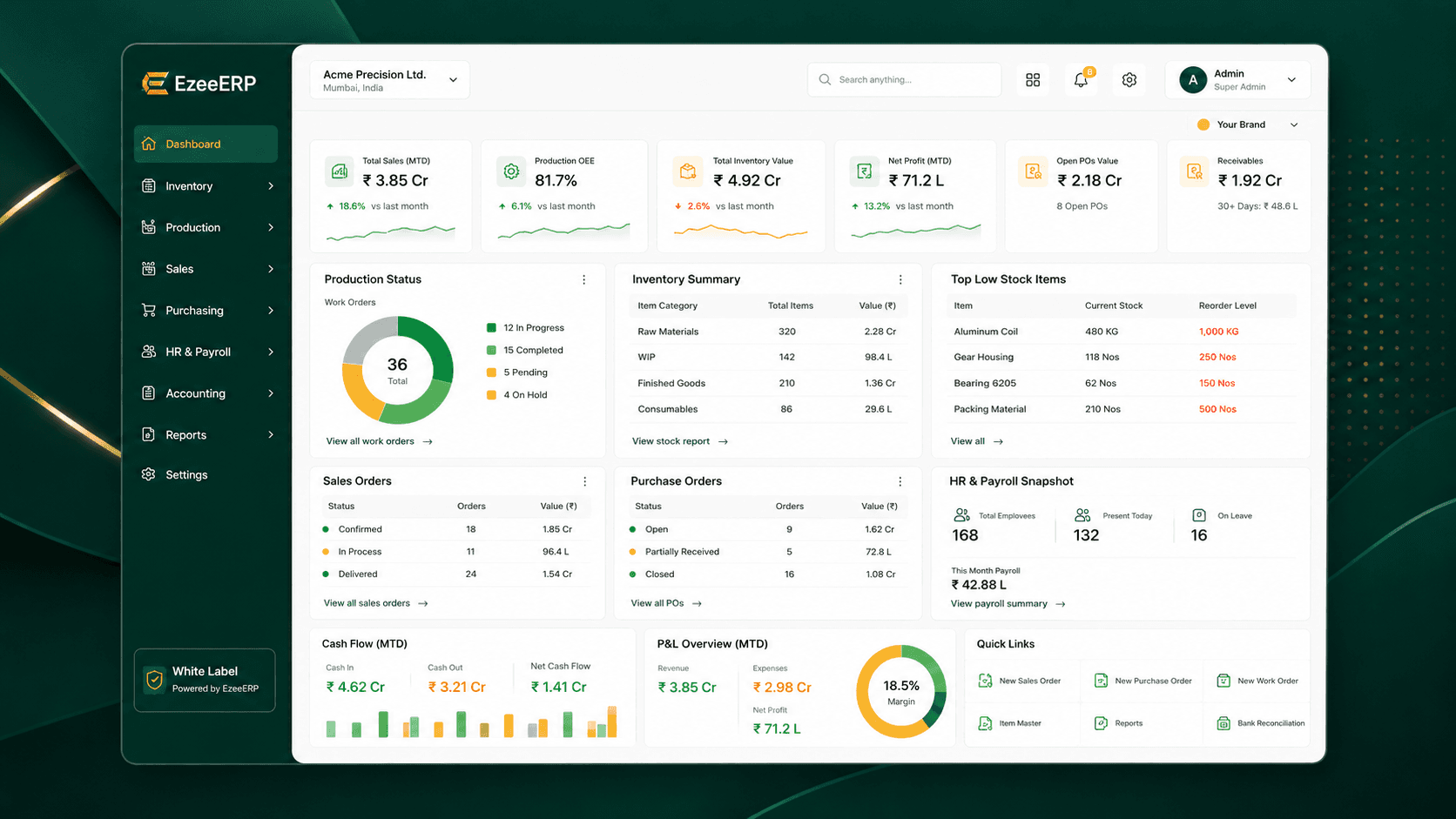Click the Net Profit (MTD) icon
The height and width of the screenshot is (819, 1456).
(x=864, y=171)
